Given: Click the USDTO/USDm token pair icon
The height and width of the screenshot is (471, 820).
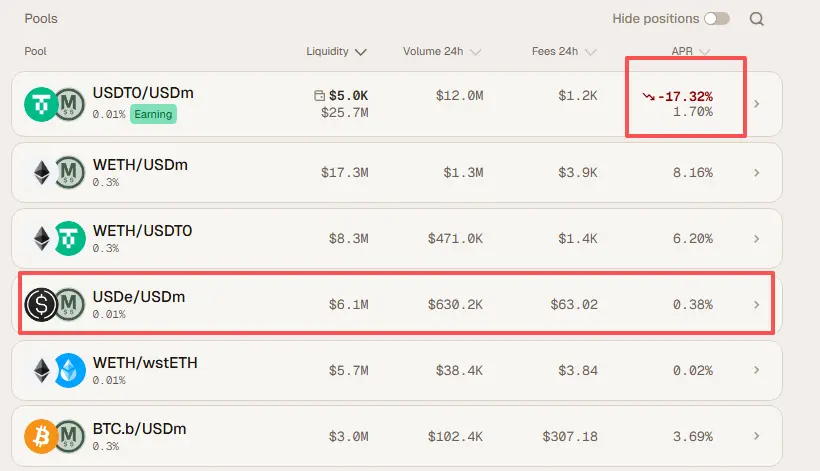Looking at the screenshot, I should point(55,103).
